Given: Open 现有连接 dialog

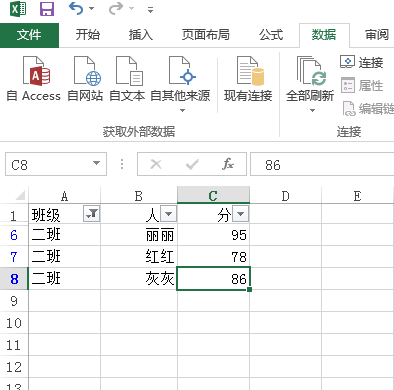Looking at the screenshot, I should click(248, 79).
